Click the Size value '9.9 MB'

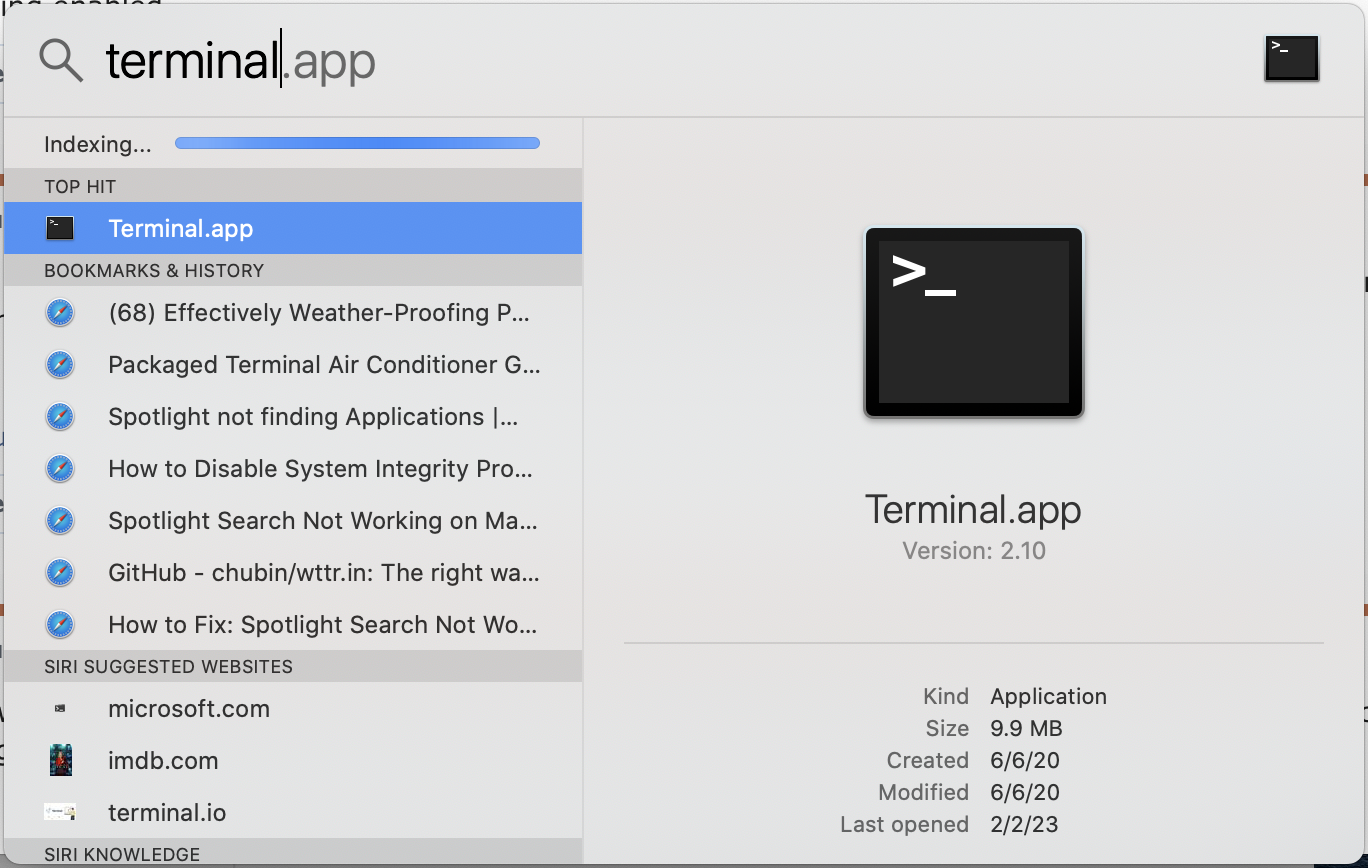1026,728
